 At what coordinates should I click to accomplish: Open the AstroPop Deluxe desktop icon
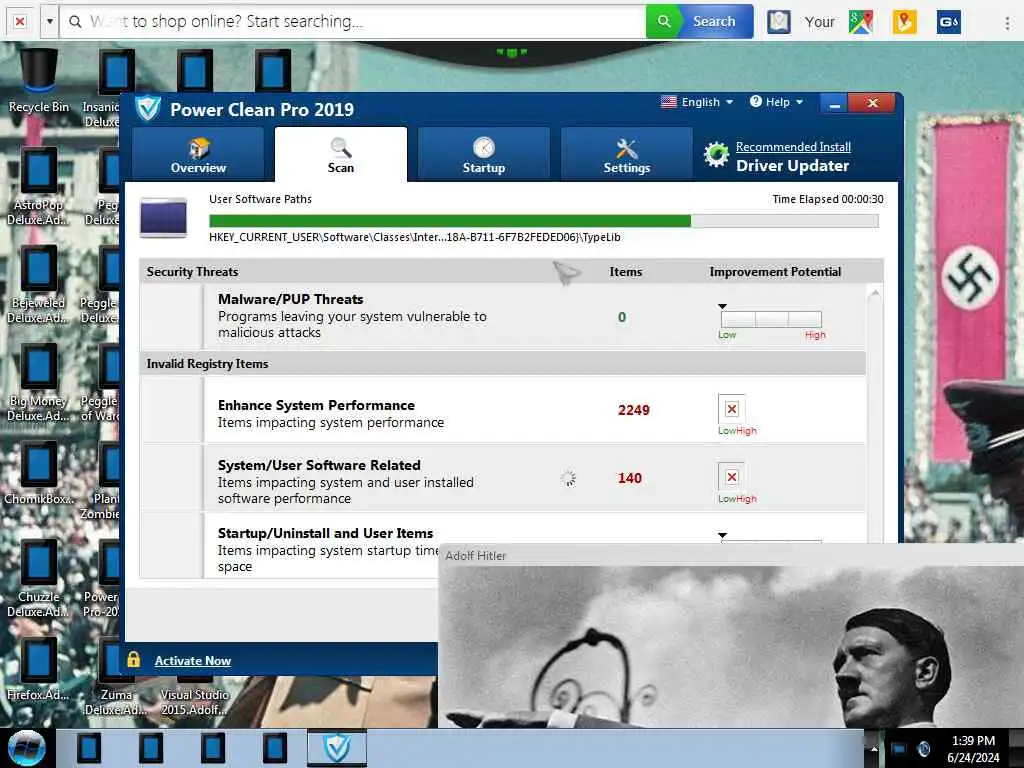tap(38, 185)
